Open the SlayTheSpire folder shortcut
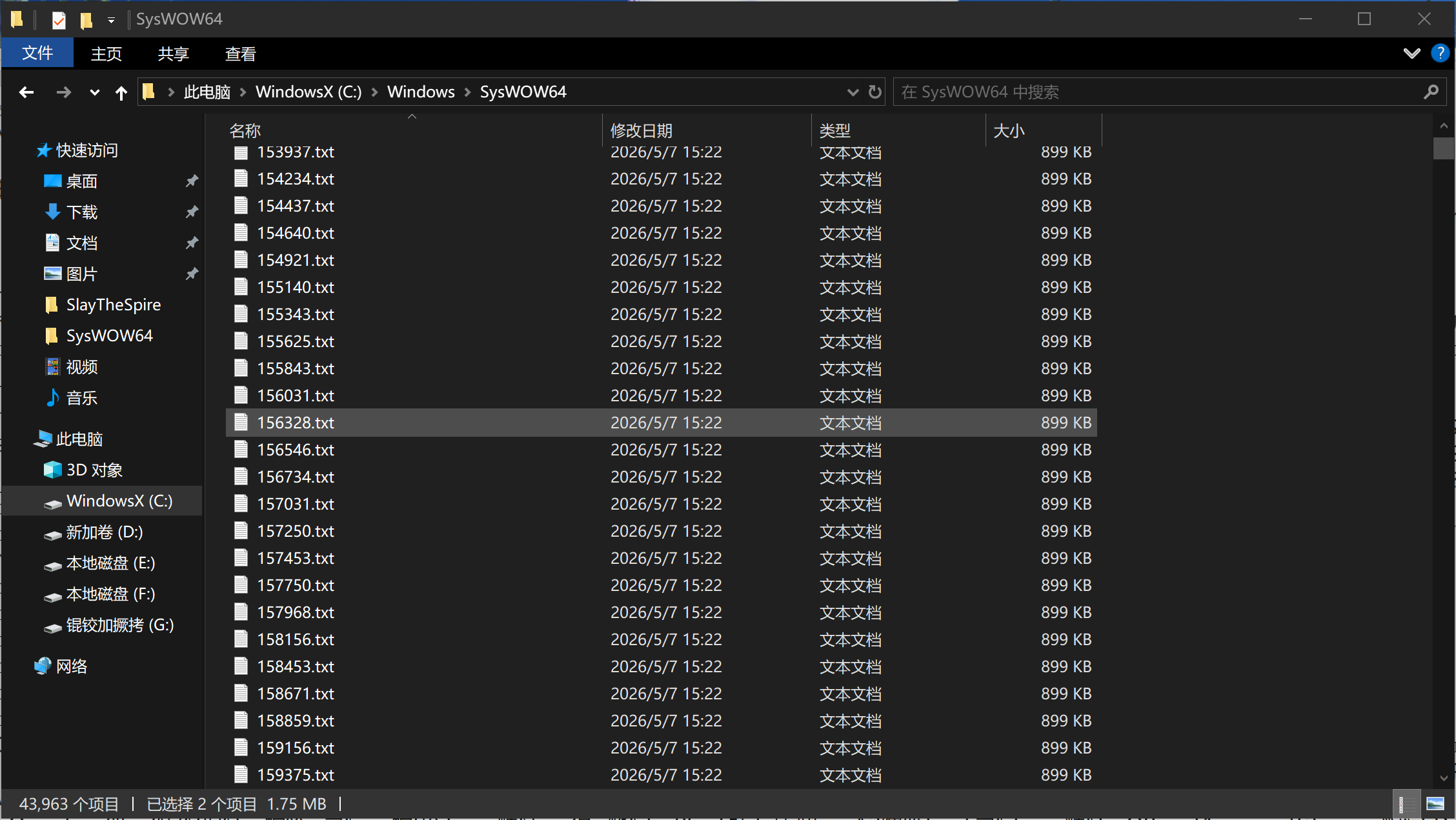 pos(114,305)
